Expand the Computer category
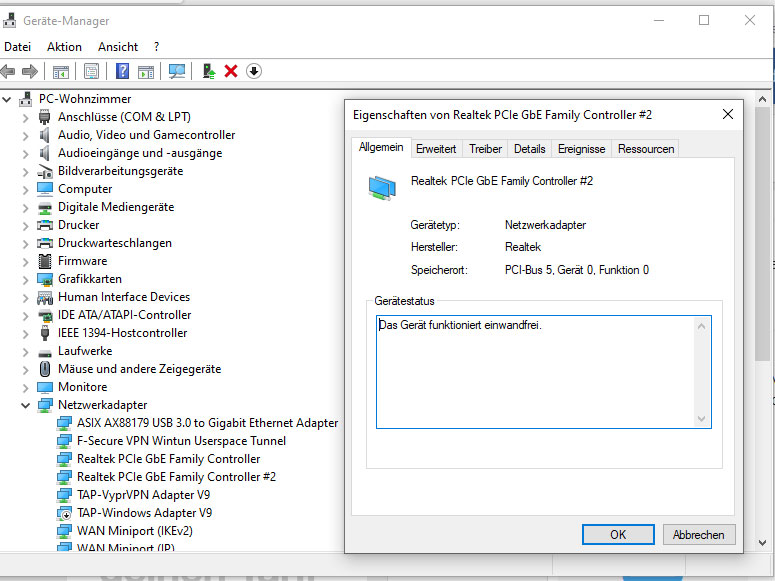Screen dimensions: 775x581 click(25, 189)
